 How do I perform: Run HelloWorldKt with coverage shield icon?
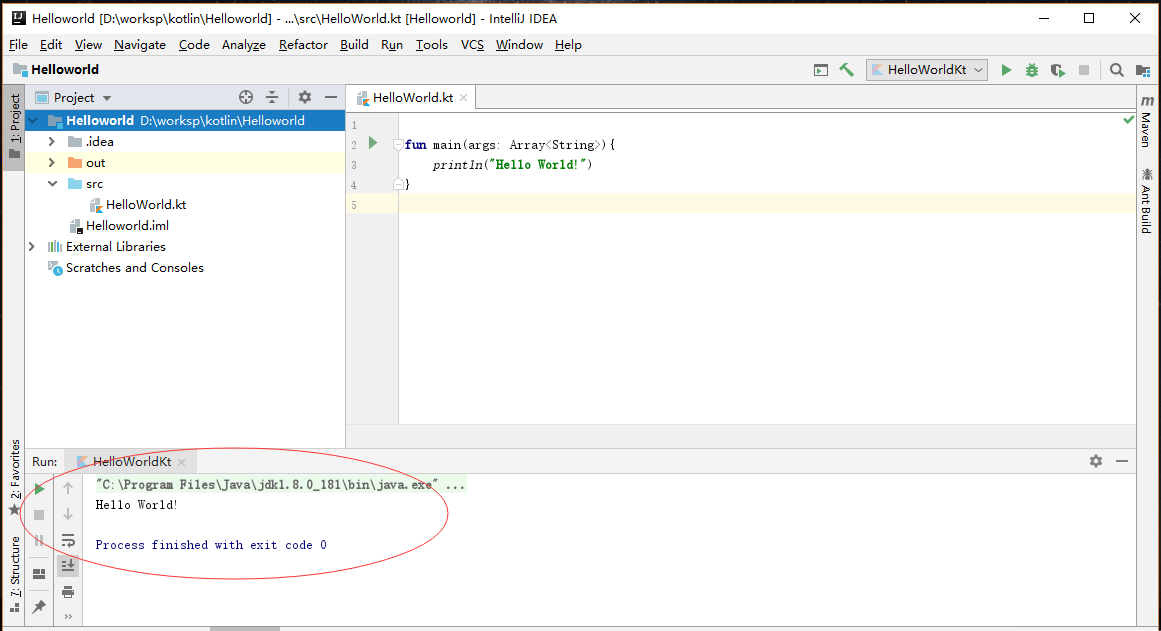[1058, 70]
